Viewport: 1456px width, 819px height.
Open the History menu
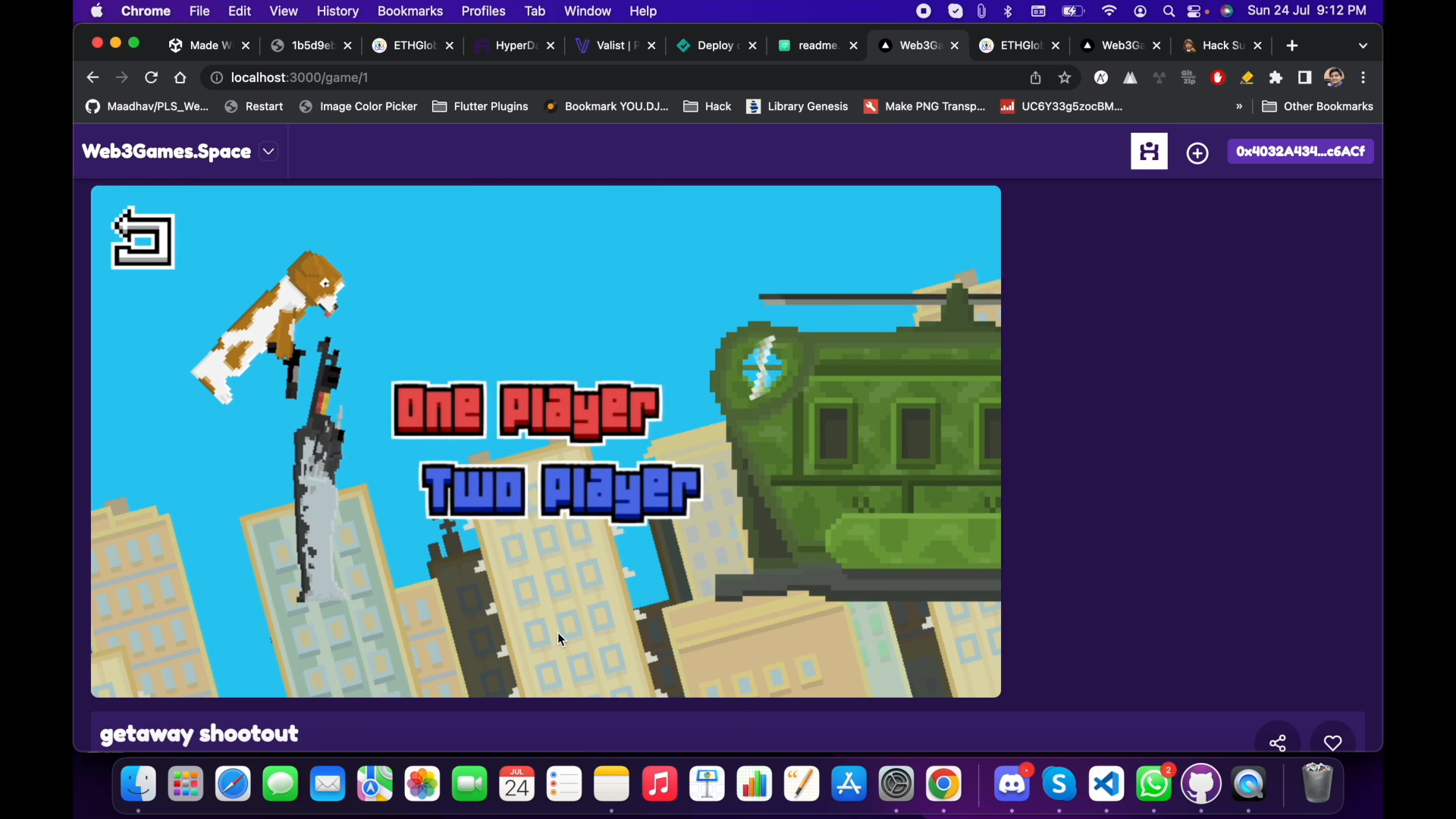(x=337, y=11)
